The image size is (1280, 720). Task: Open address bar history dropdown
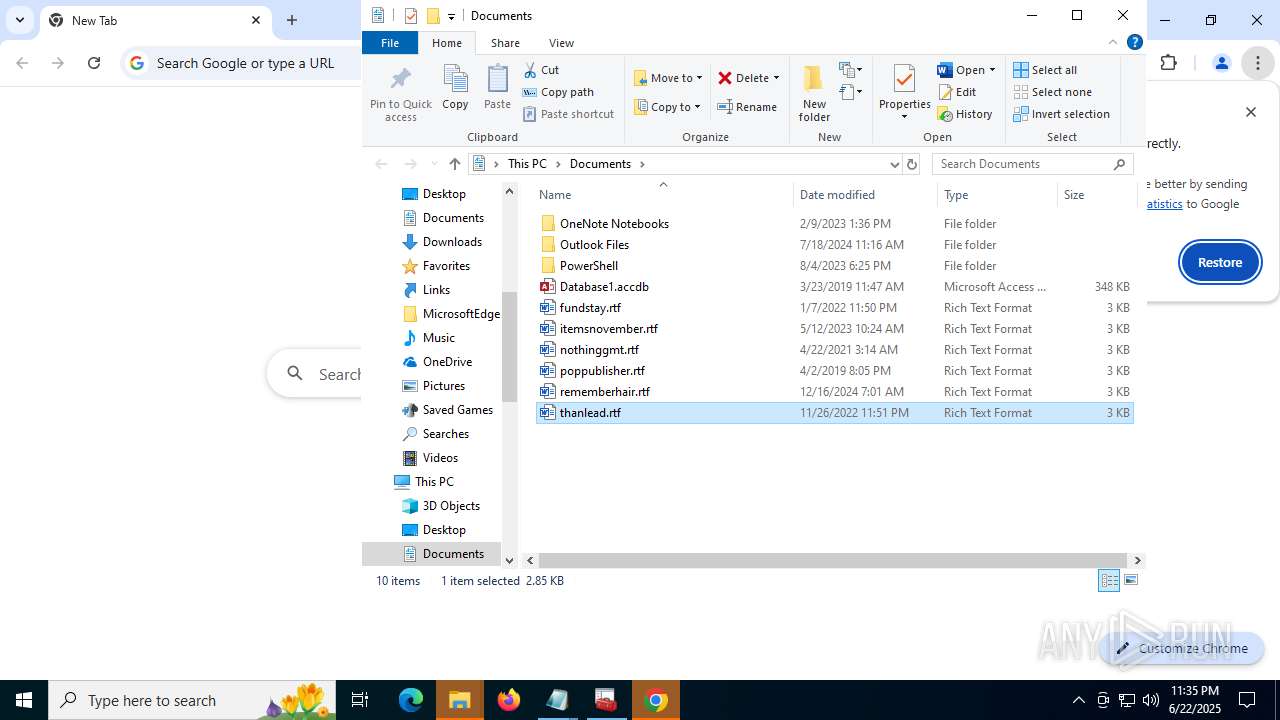894,164
